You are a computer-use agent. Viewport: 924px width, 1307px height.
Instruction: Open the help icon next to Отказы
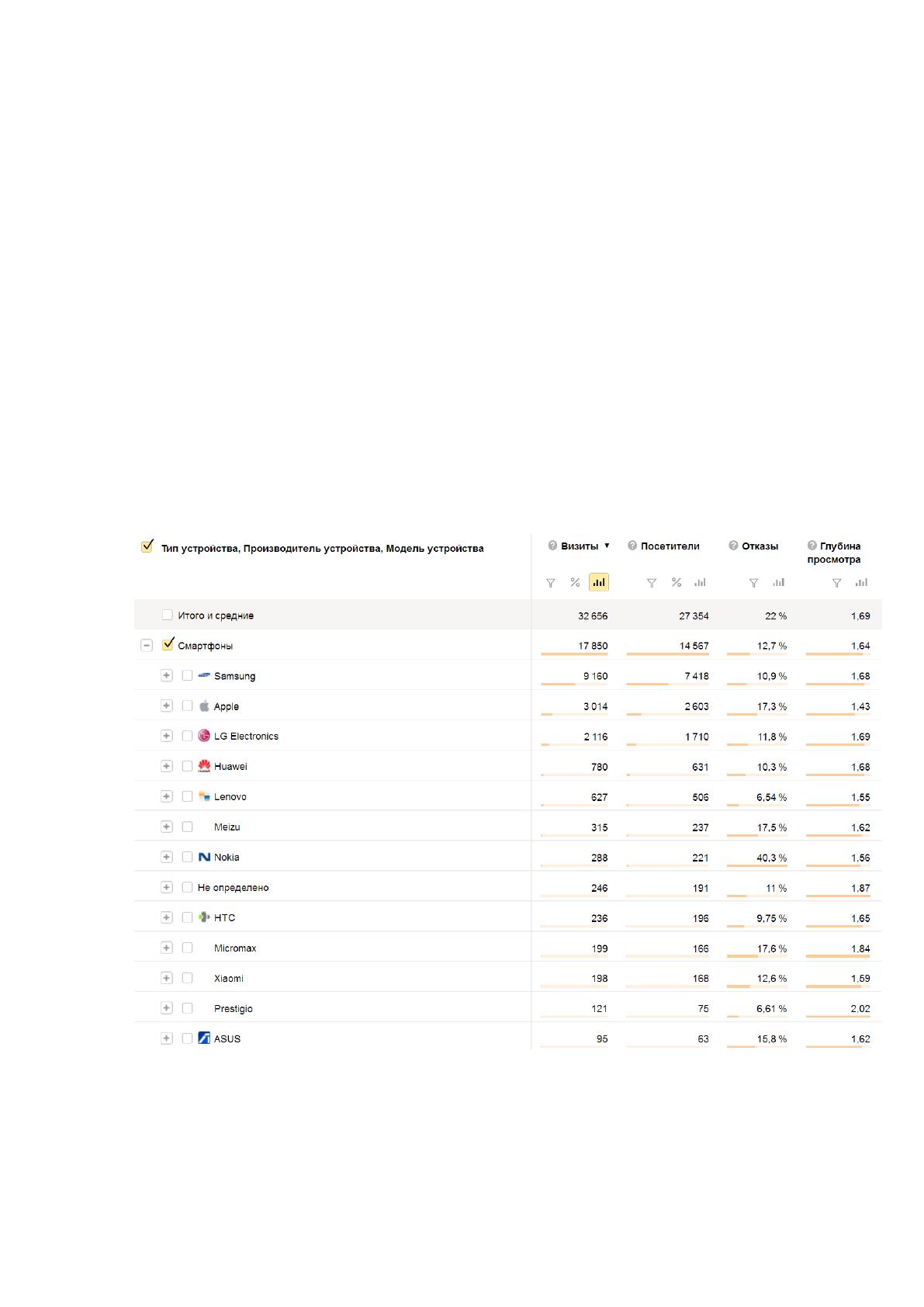point(733,546)
